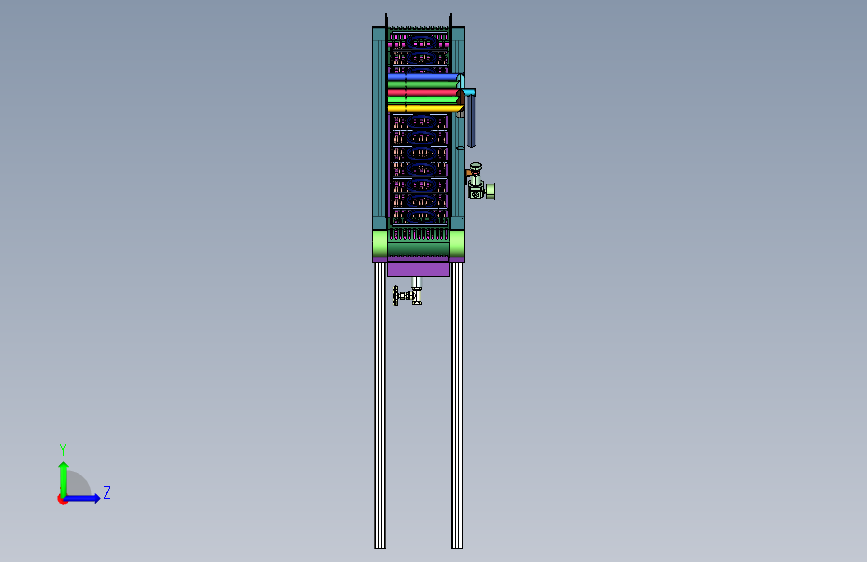Select the light green base housing on the left
Viewport: 867px width, 562px height.
380,244
